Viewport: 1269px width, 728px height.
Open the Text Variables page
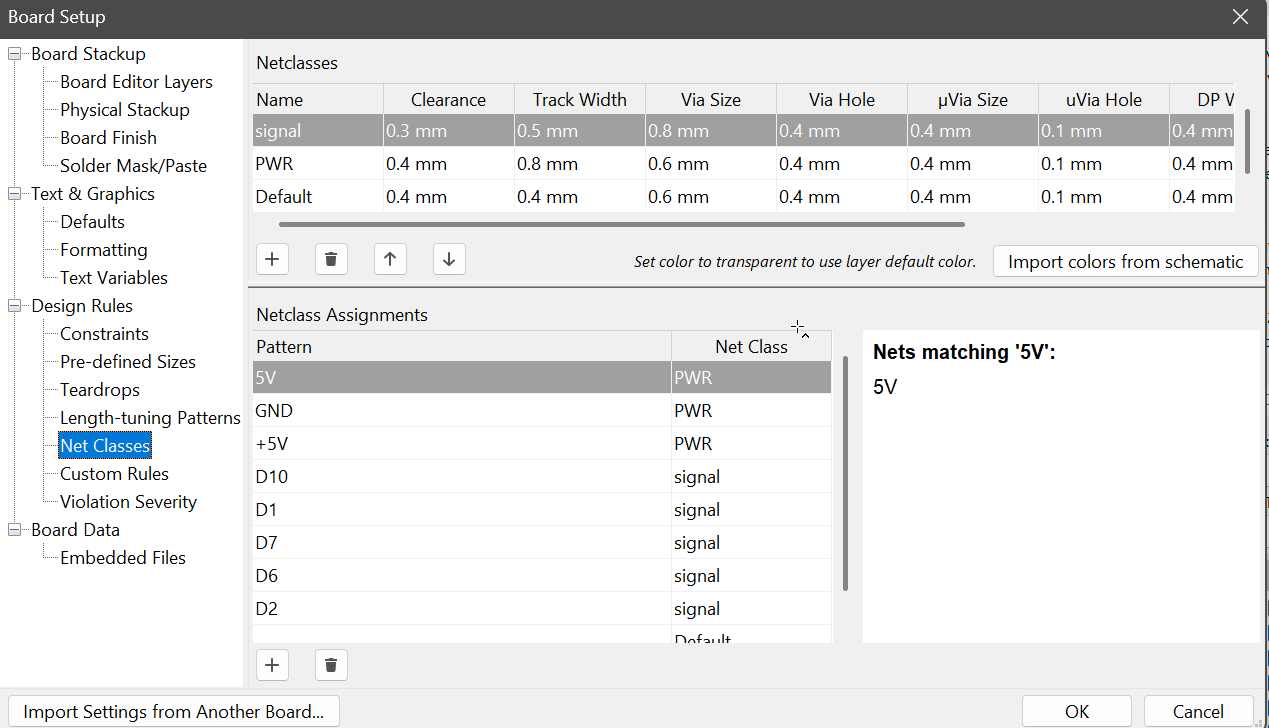click(x=113, y=278)
